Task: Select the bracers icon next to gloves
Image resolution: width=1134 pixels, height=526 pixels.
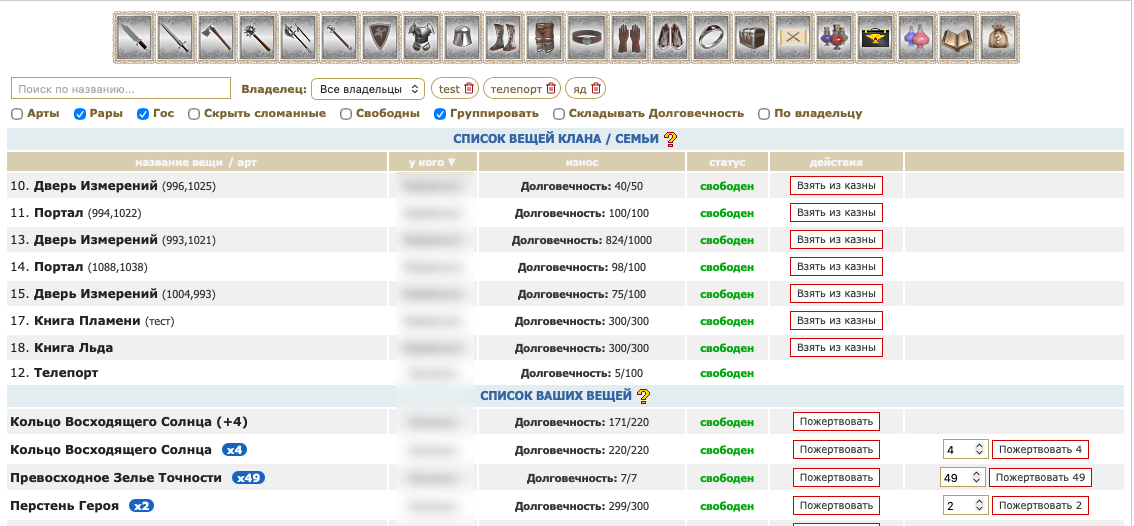Action: (x=670, y=38)
